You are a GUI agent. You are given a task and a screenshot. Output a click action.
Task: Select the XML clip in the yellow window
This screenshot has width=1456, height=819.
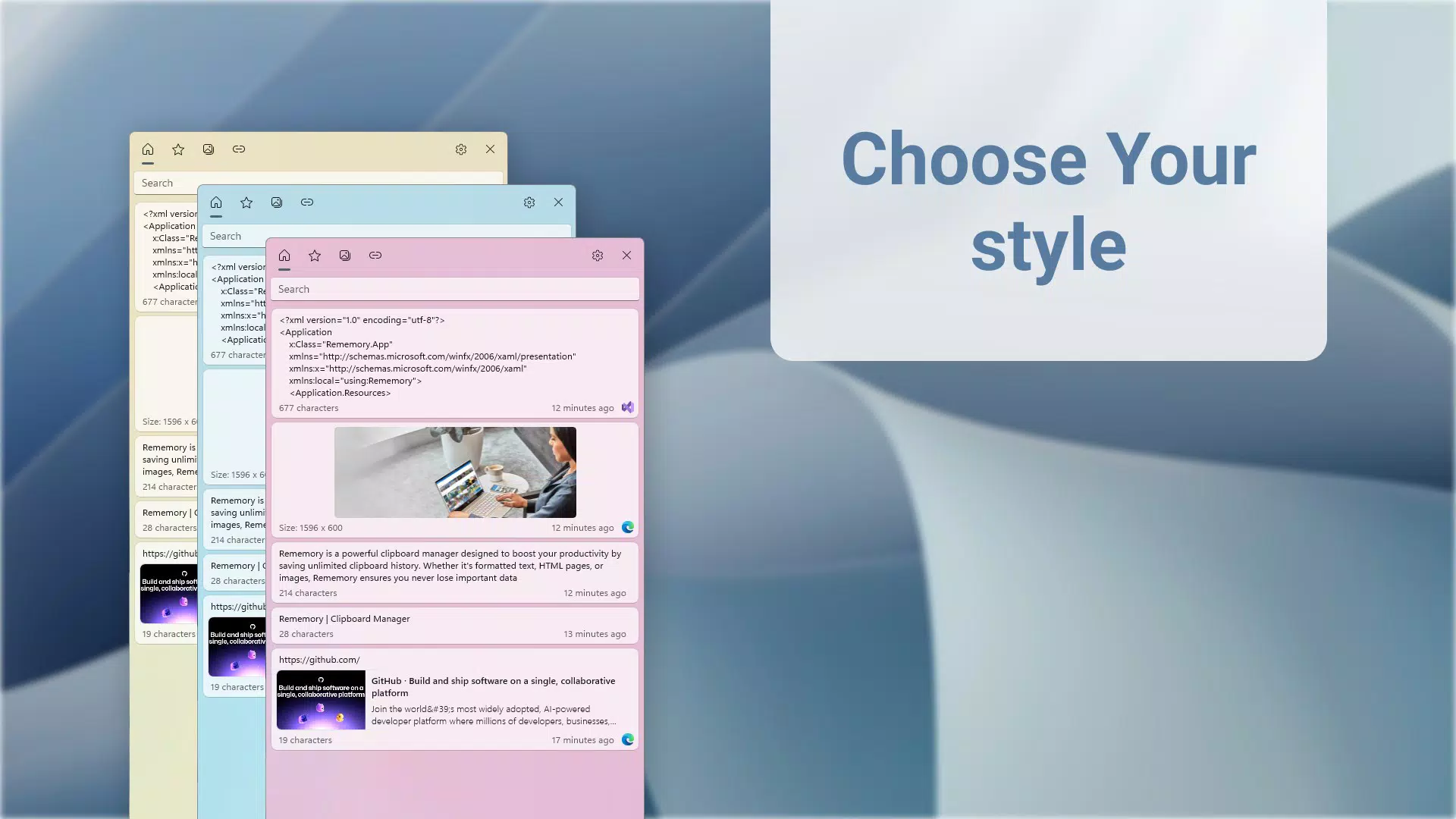166,256
